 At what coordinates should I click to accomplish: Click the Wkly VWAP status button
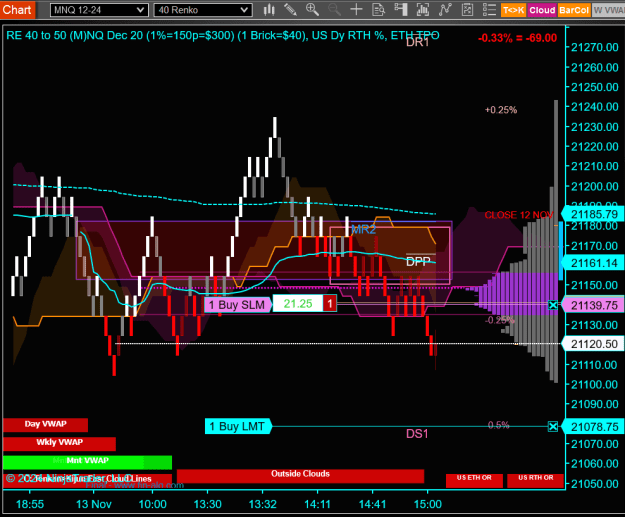(x=59, y=443)
